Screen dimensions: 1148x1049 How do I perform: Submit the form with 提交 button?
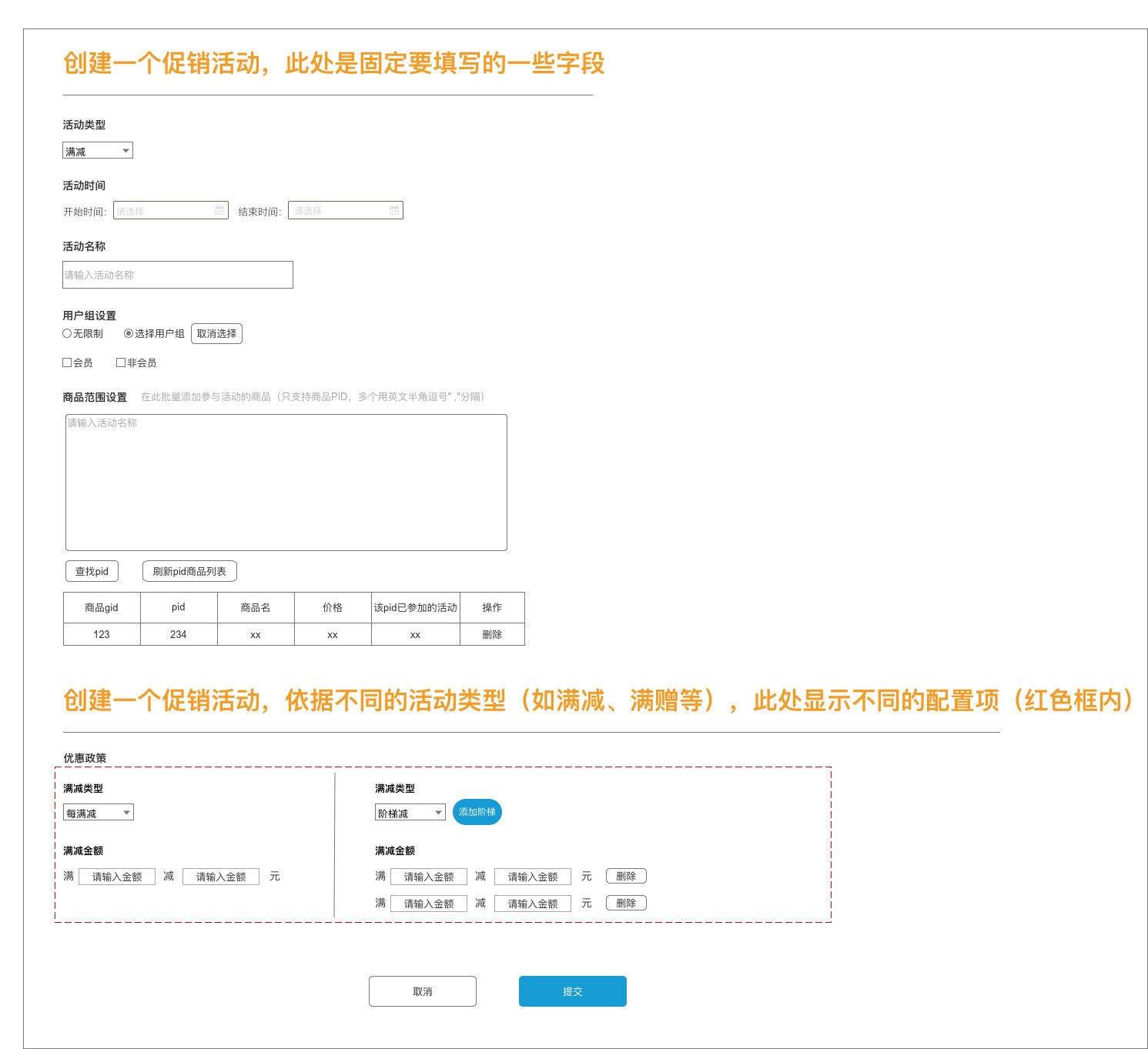tap(572, 991)
